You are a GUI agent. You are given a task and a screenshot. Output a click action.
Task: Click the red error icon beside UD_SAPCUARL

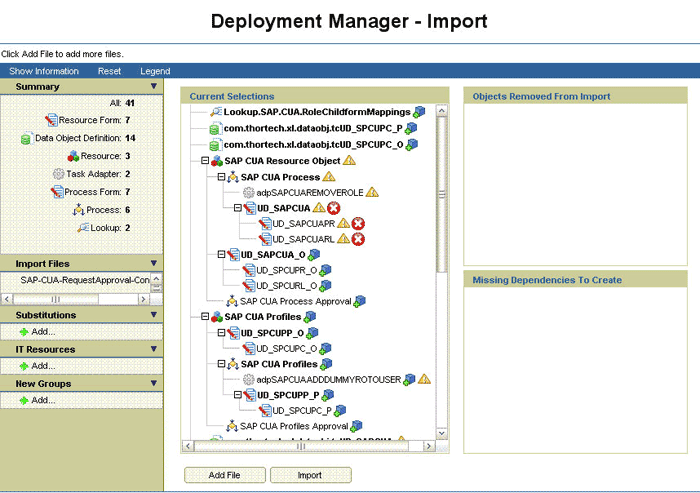pos(358,239)
